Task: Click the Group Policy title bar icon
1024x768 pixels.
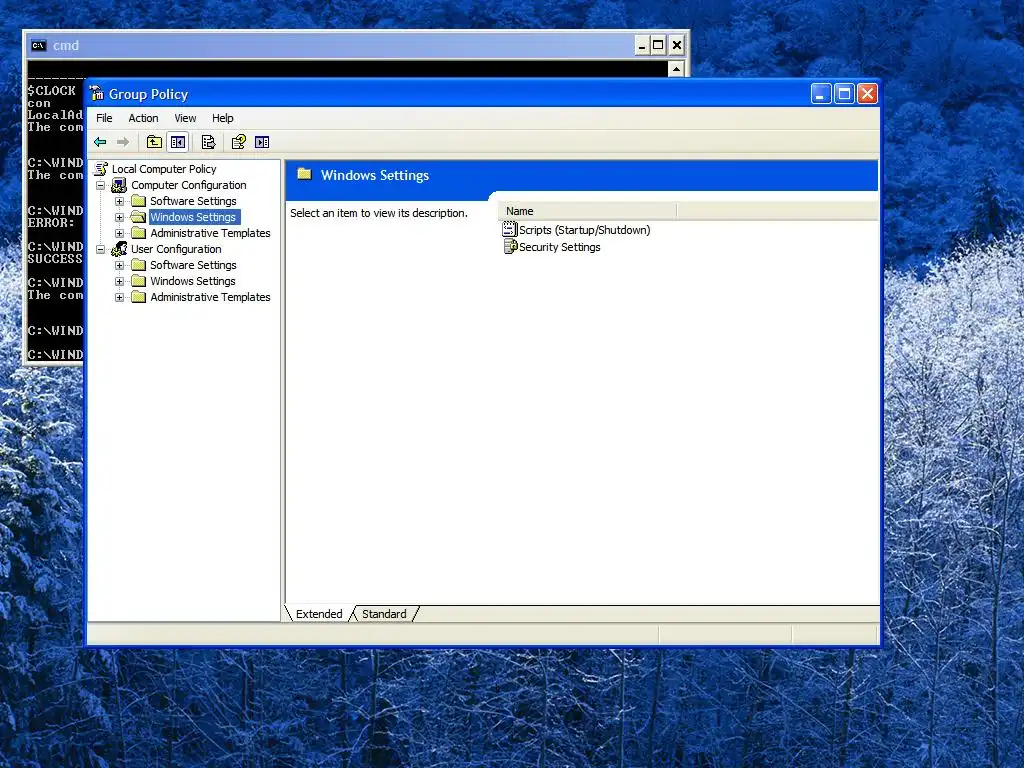Action: (97, 94)
